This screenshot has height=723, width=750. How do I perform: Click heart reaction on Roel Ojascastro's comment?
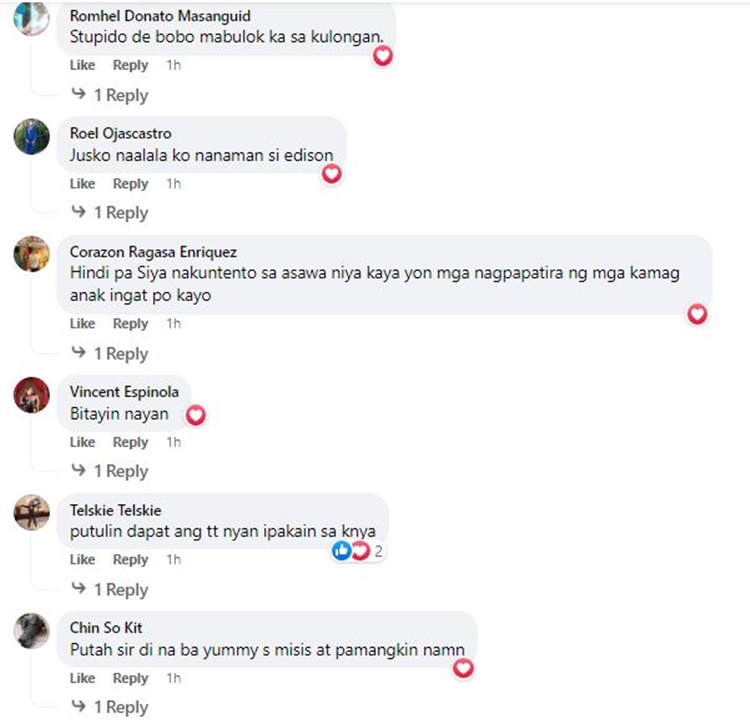coord(331,174)
